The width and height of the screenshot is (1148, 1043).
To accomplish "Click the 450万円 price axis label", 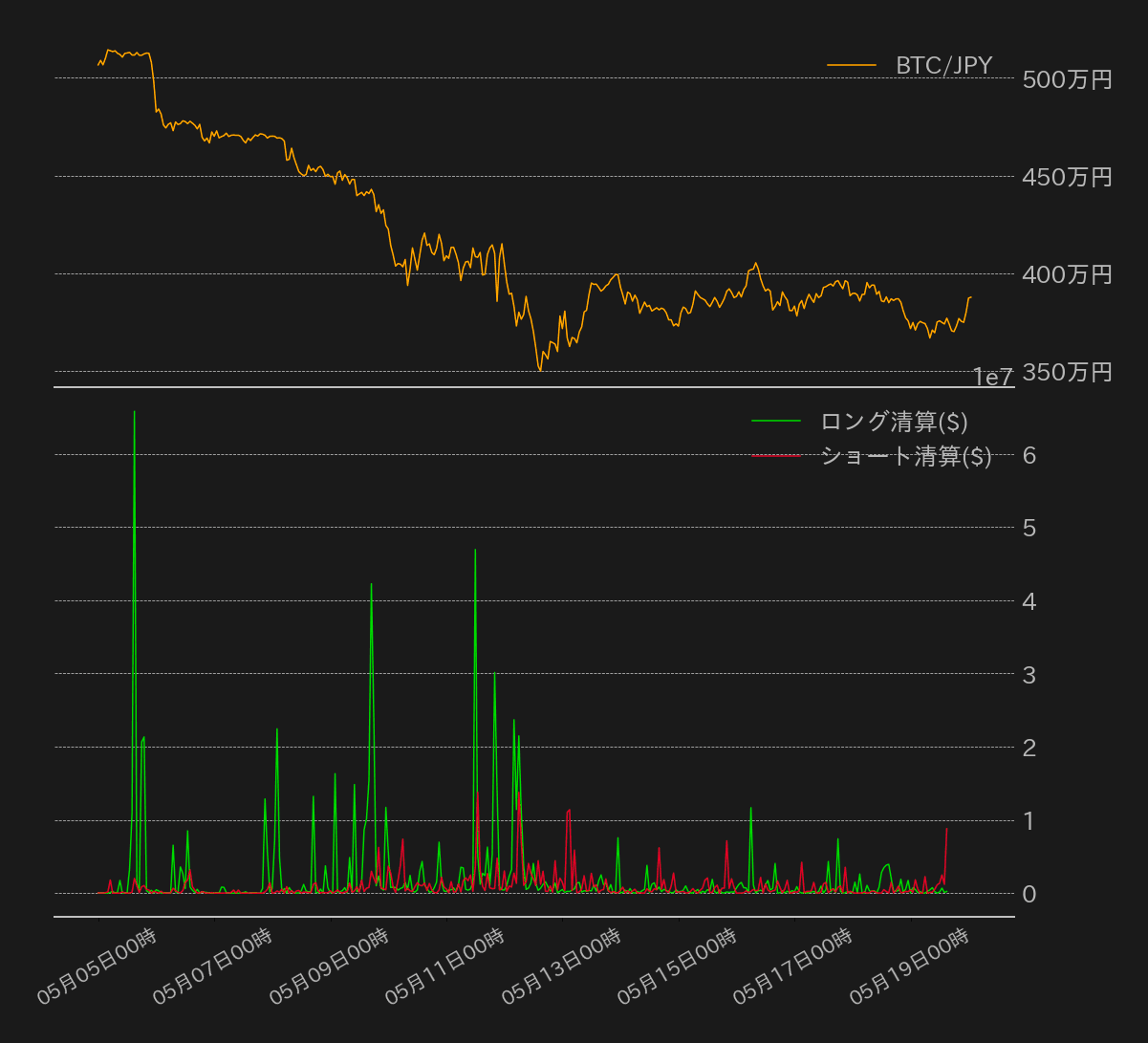I will pyautogui.click(x=1067, y=177).
